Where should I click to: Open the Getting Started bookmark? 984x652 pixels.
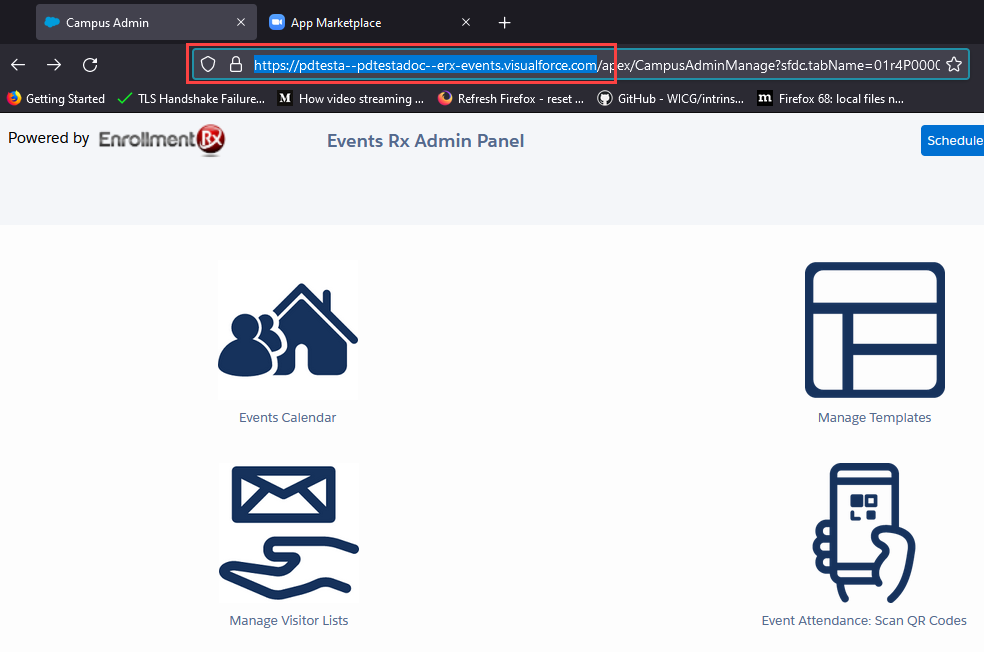click(x=56, y=98)
